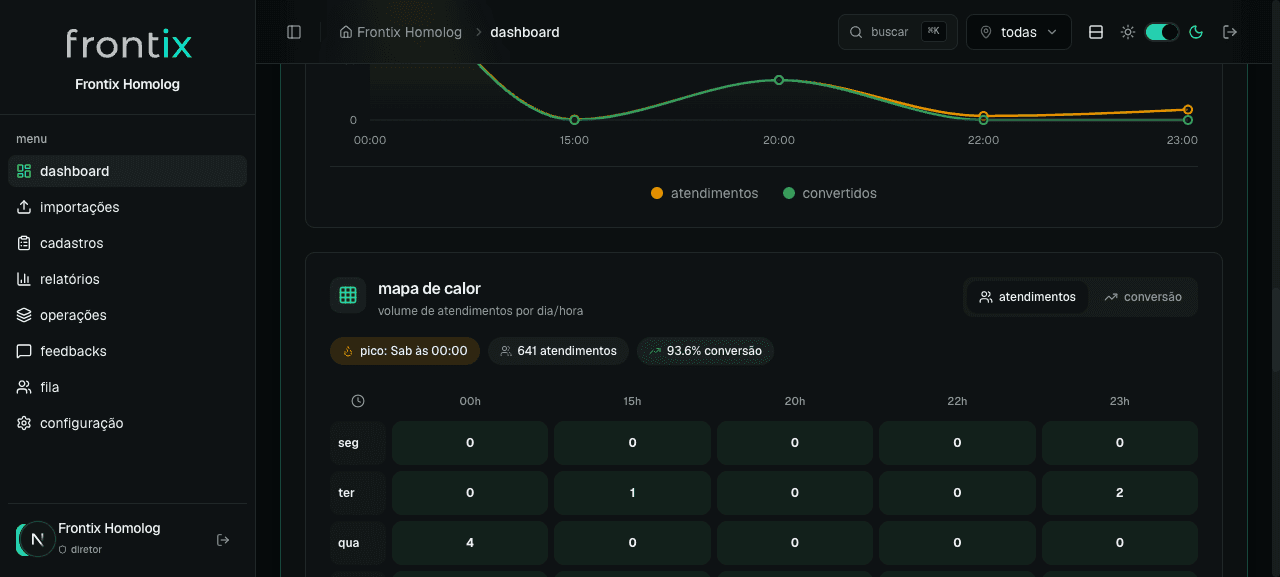Image resolution: width=1280 pixels, height=577 pixels.
Task: Switch heatmap to conversão tab
Action: [1143, 297]
